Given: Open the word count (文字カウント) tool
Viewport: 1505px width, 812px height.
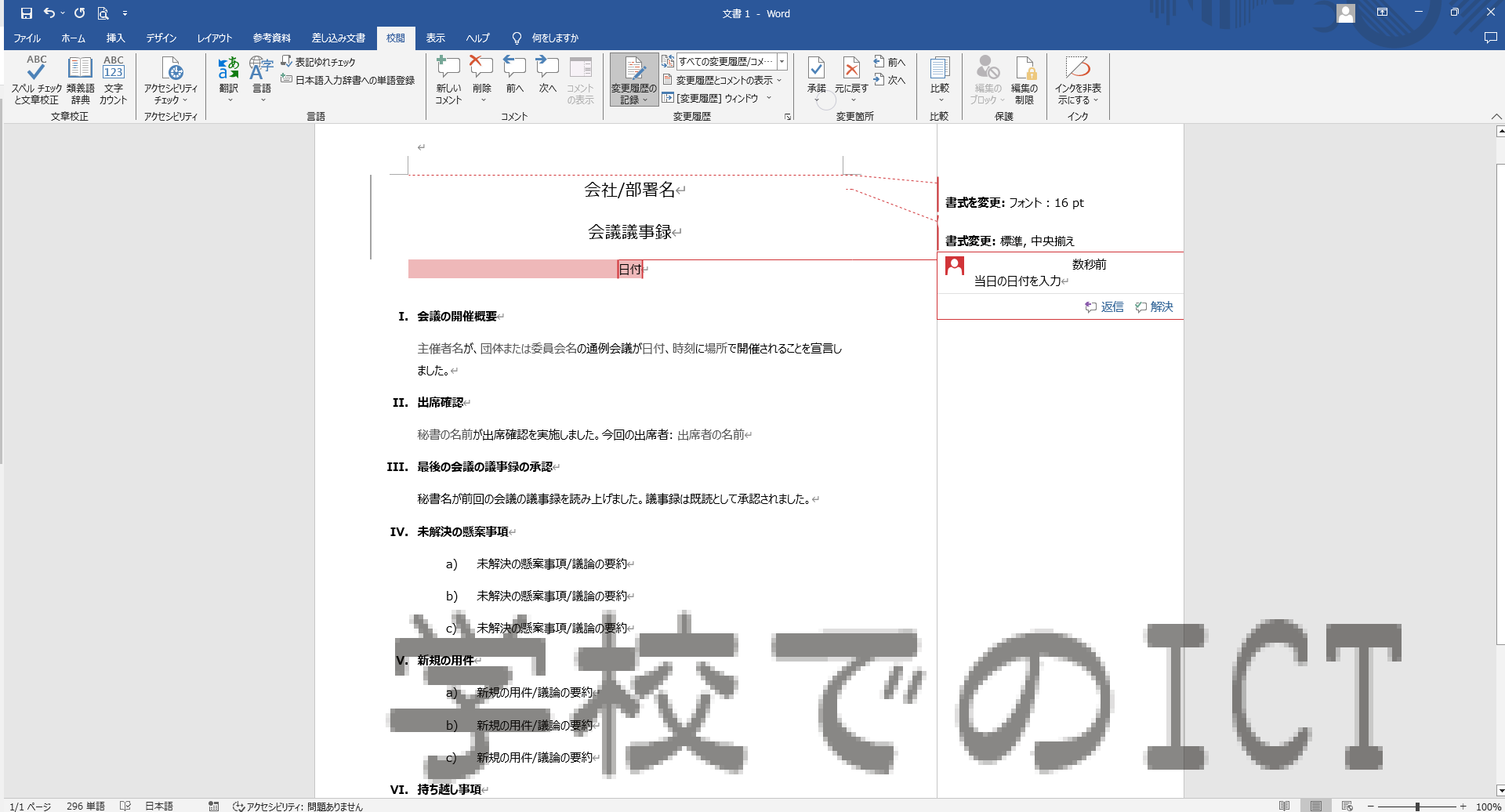Looking at the screenshot, I should point(114,80).
